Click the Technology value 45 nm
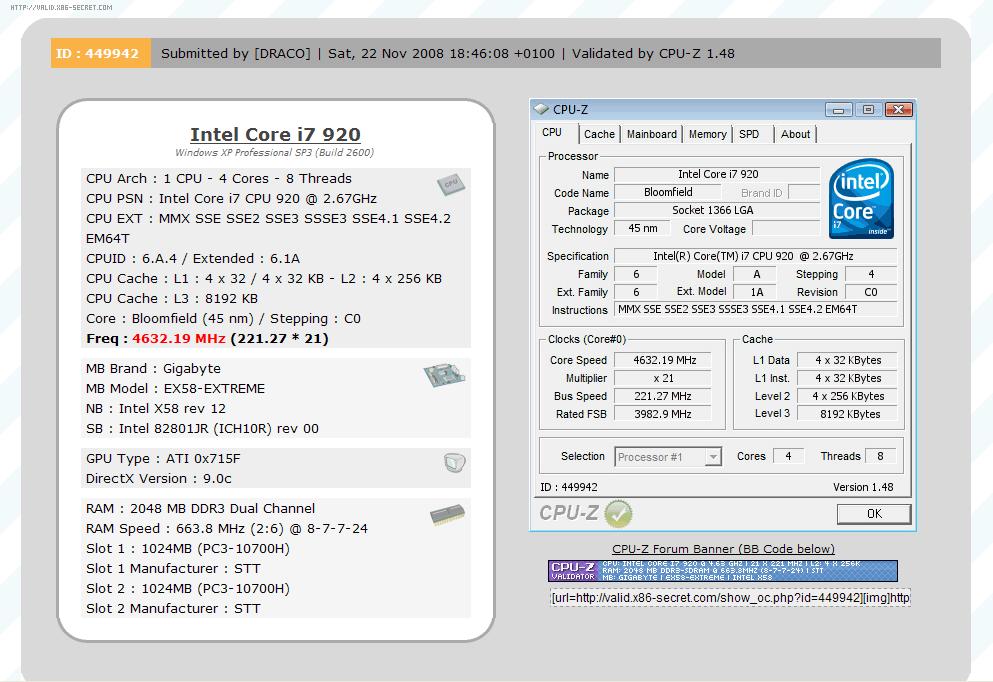 [642, 228]
